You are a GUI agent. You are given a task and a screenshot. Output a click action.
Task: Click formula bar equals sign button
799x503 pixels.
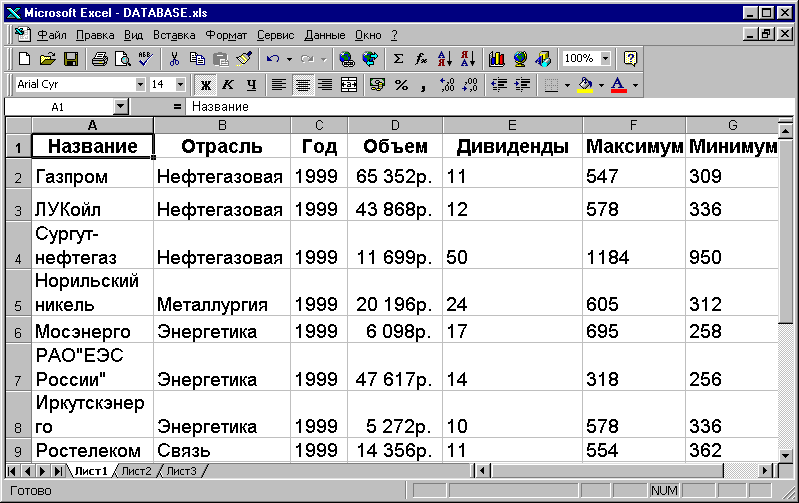(177, 107)
